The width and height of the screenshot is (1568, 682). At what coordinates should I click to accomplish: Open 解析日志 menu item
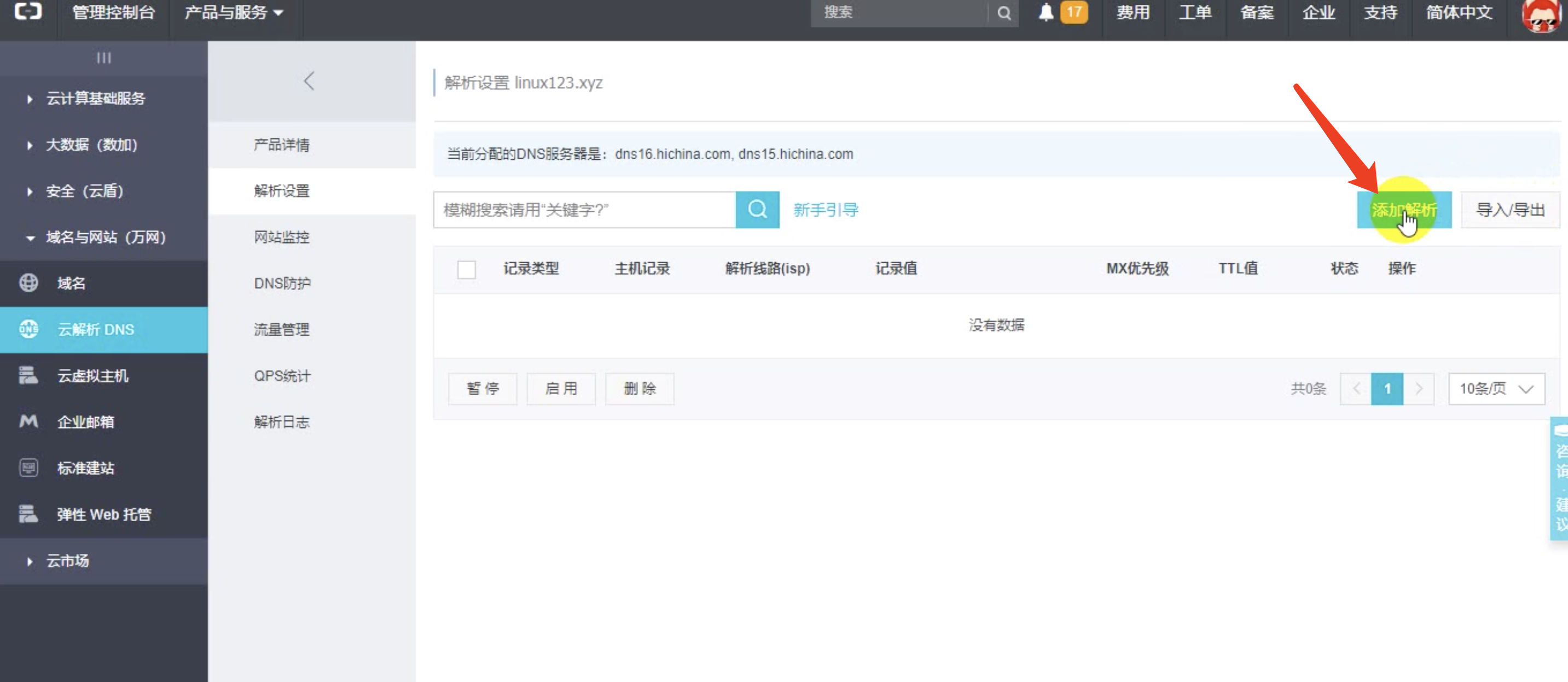tap(281, 422)
